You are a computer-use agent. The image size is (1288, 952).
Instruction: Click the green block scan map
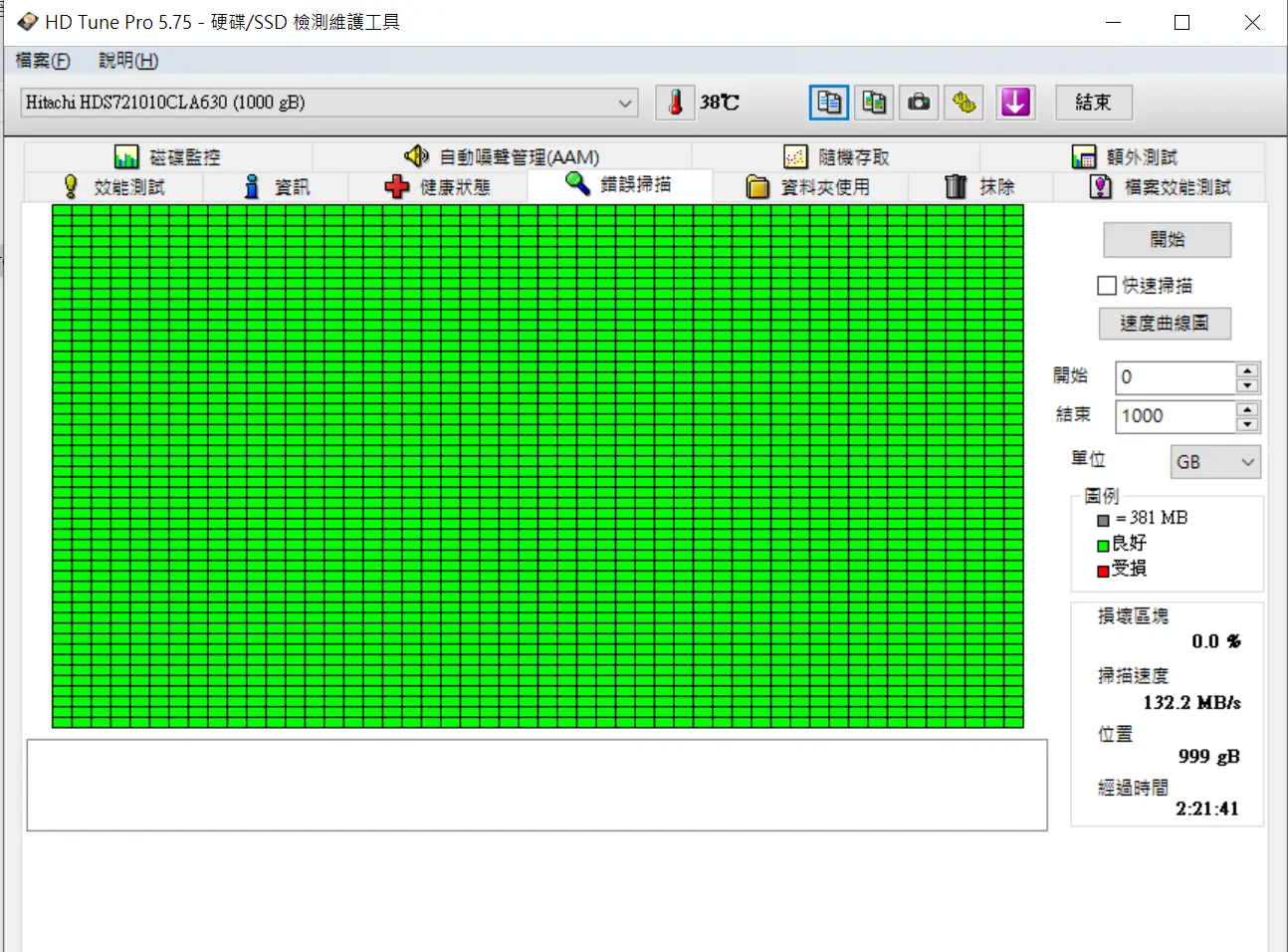(x=537, y=466)
